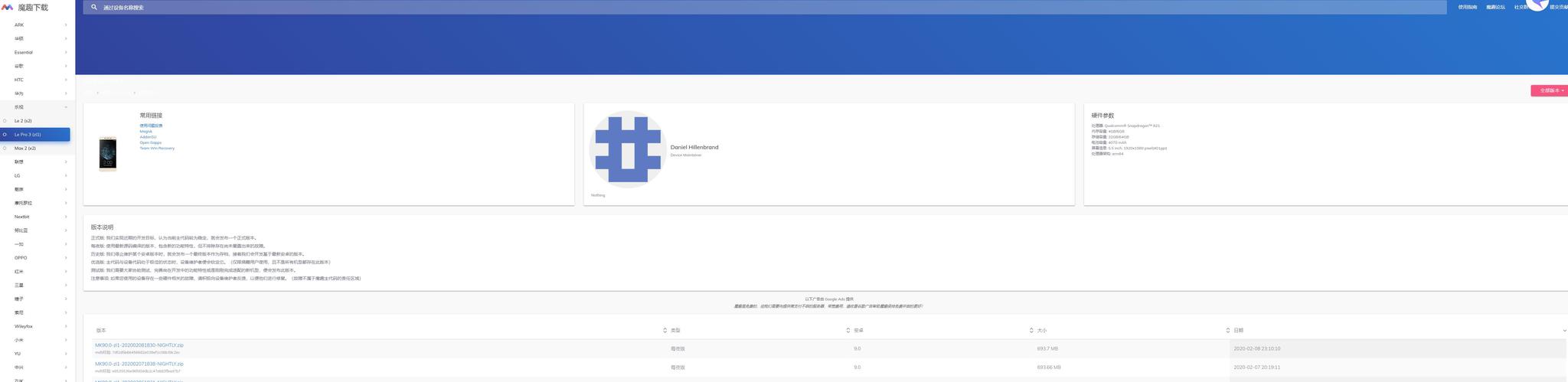
Task: Click the 硬件参数 heading
Action: pos(1102,116)
